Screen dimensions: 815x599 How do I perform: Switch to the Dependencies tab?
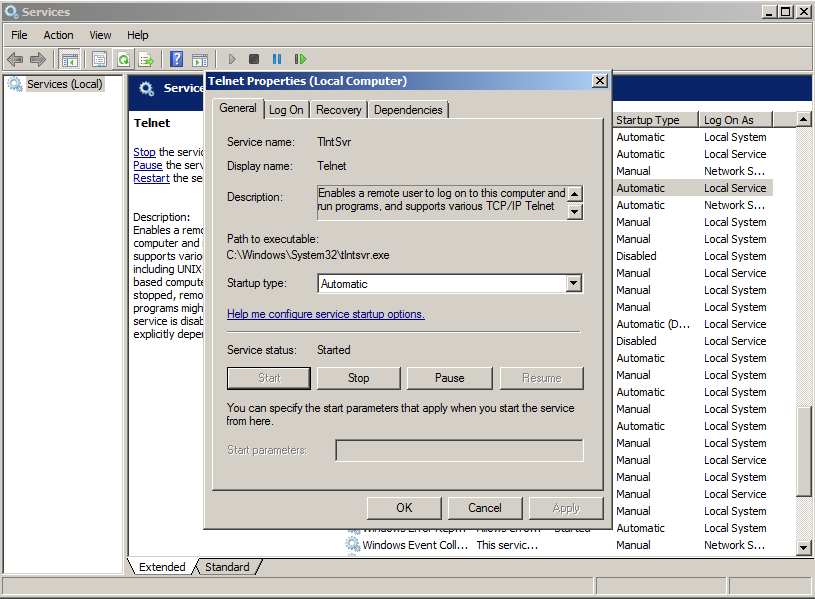(408, 110)
